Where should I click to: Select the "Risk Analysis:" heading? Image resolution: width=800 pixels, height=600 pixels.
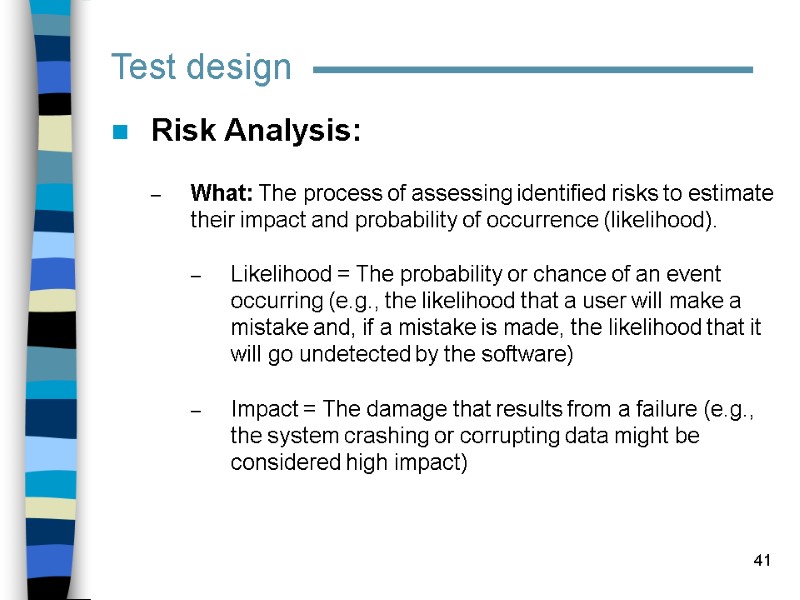point(255,131)
